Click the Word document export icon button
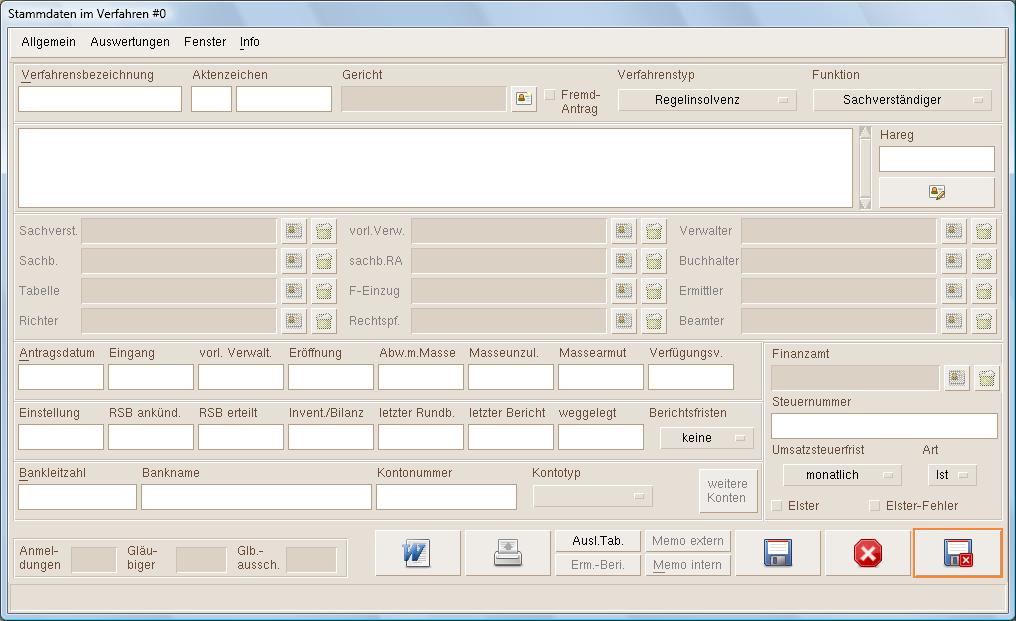Screen dimensions: 1016x621 417,553
